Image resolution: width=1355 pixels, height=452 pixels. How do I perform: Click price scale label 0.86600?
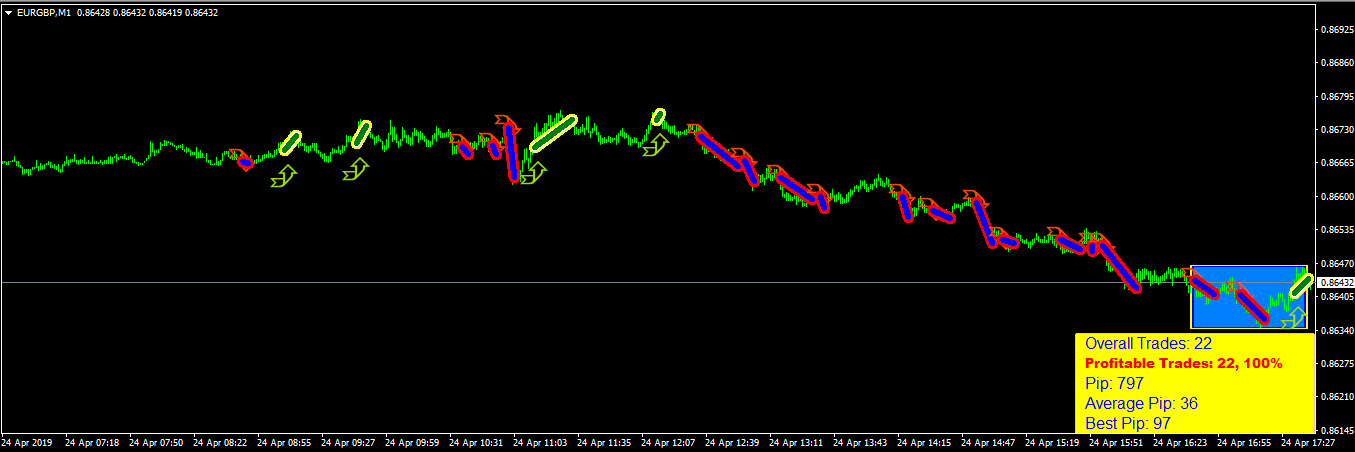tap(1337, 197)
